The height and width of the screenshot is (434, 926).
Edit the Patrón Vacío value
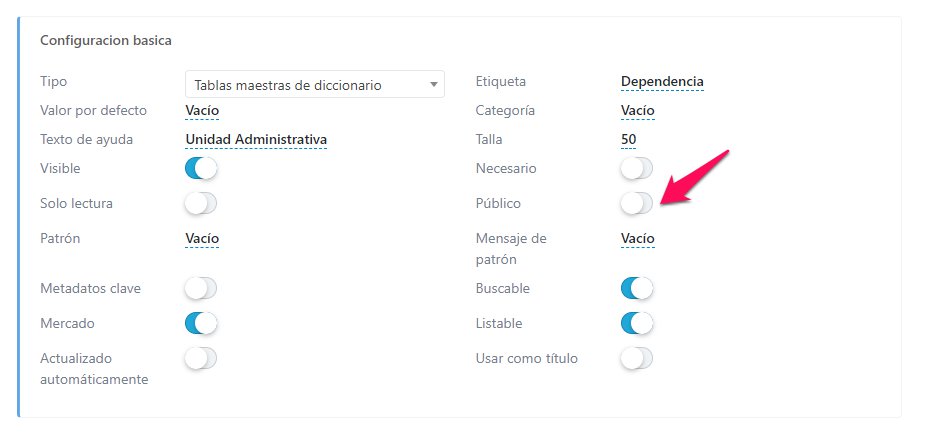[202, 238]
